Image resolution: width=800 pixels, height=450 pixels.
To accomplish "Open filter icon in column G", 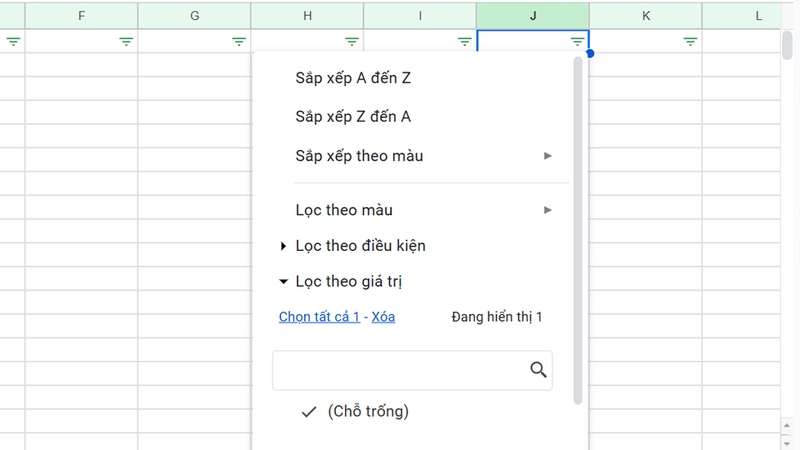I will point(239,42).
